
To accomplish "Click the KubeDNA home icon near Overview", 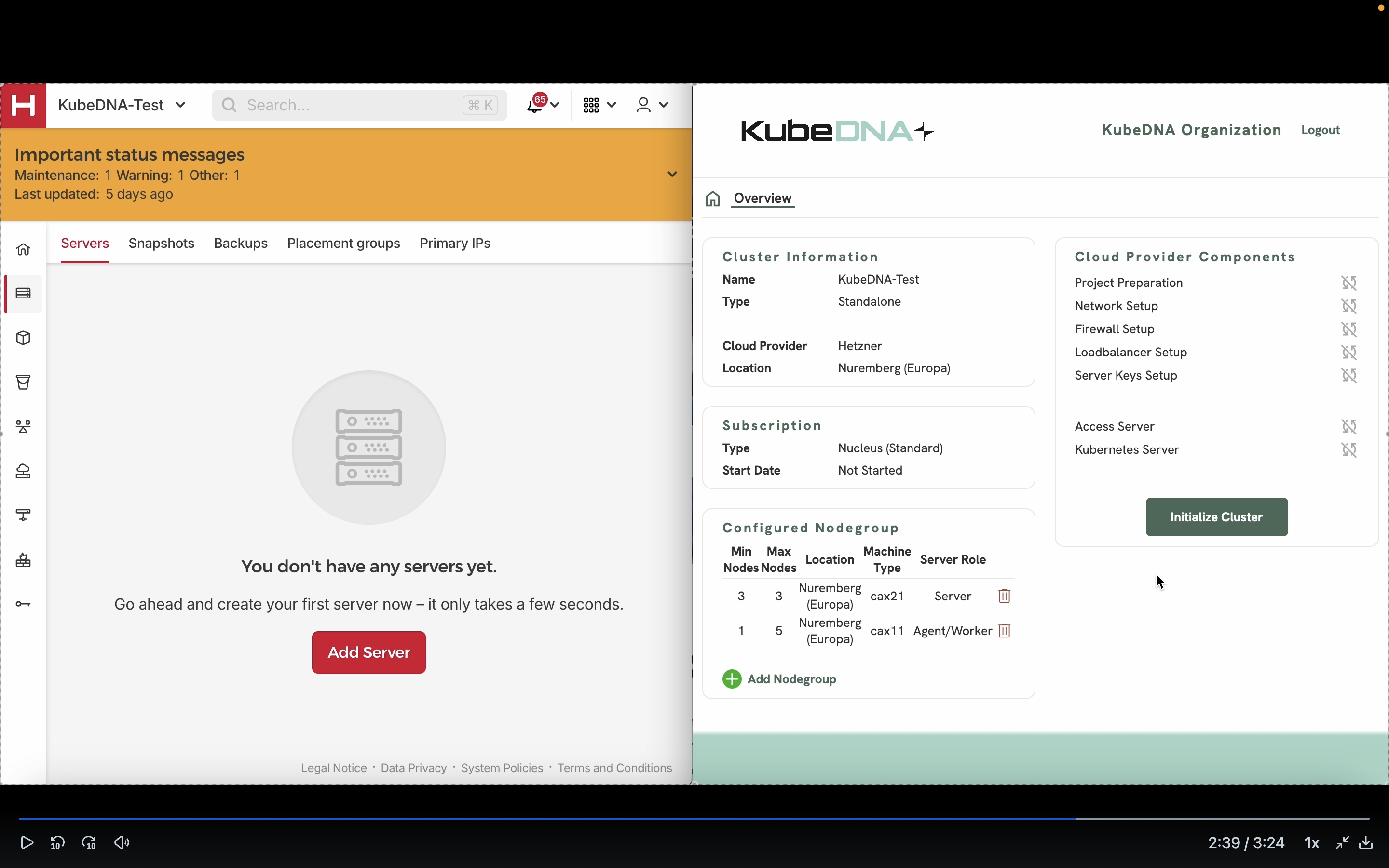I will [x=712, y=199].
